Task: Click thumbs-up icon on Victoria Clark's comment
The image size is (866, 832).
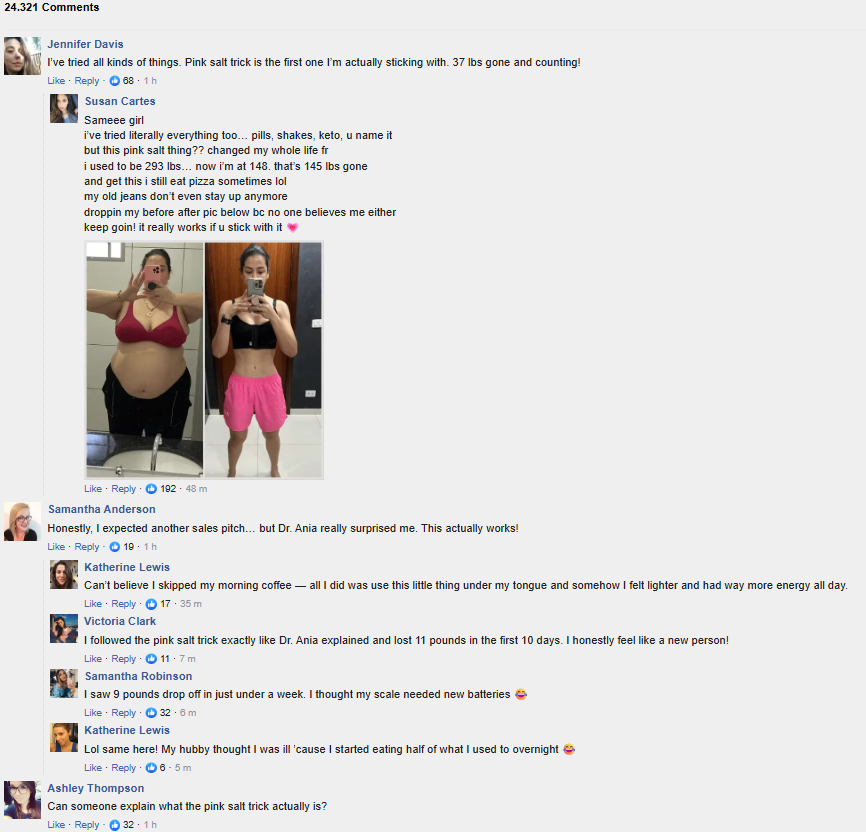Action: 151,659
